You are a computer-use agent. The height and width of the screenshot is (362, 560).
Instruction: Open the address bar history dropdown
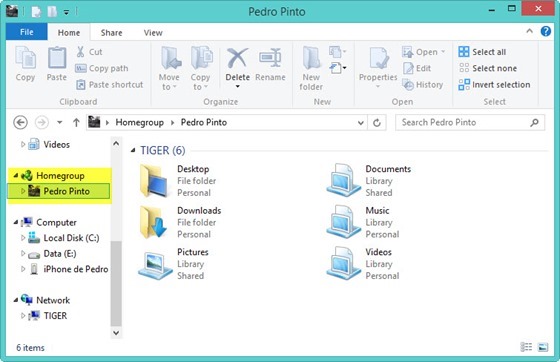[361, 123]
